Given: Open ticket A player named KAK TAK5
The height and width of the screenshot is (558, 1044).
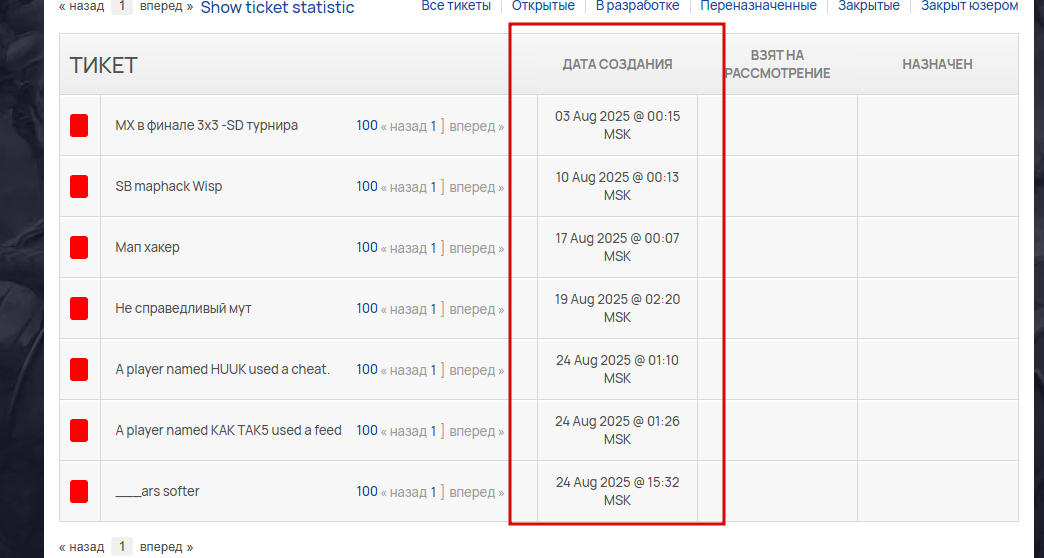Looking at the screenshot, I should pos(228,430).
